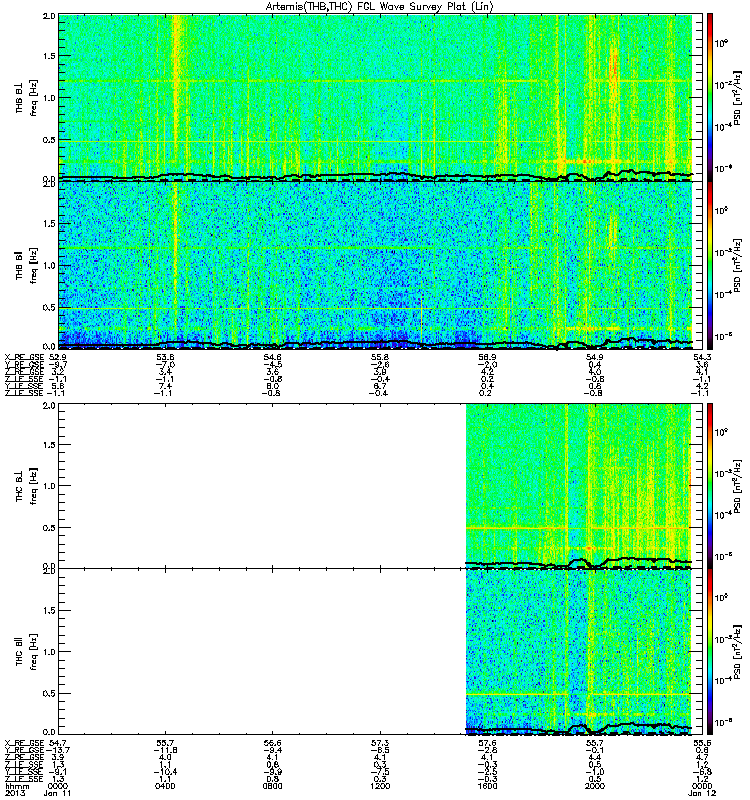750x800 pixels.
Task: Click the '2.0' frequency tick of THB B⊥ panel
Action: coord(49,16)
